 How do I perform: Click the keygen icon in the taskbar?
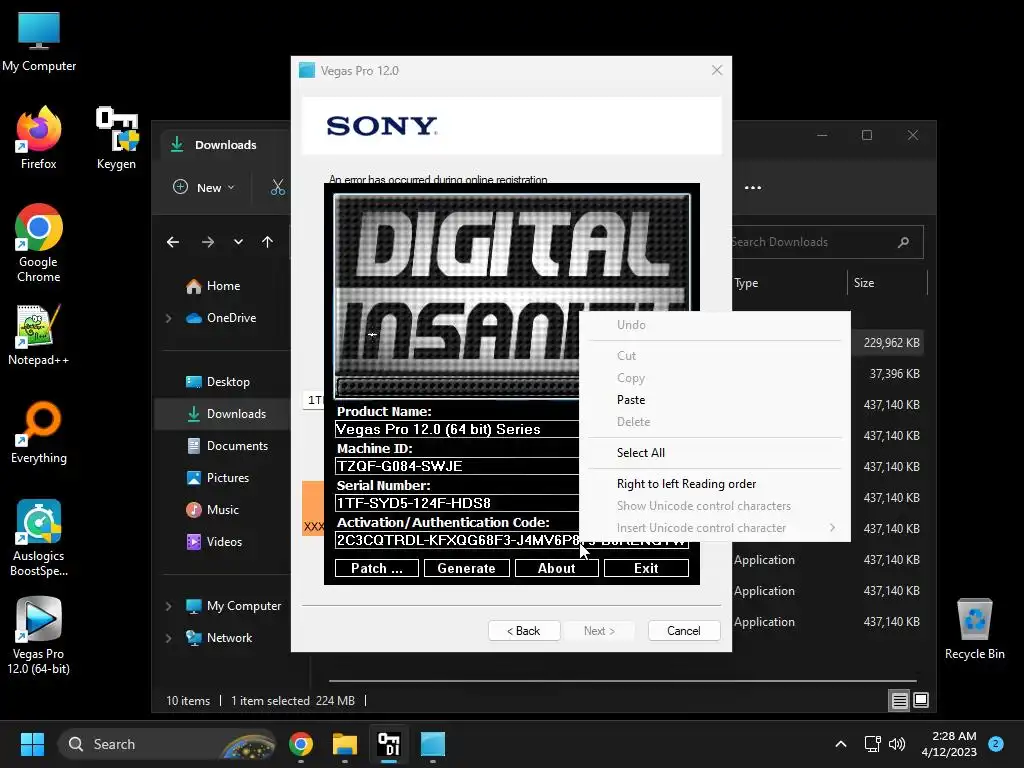(389, 744)
